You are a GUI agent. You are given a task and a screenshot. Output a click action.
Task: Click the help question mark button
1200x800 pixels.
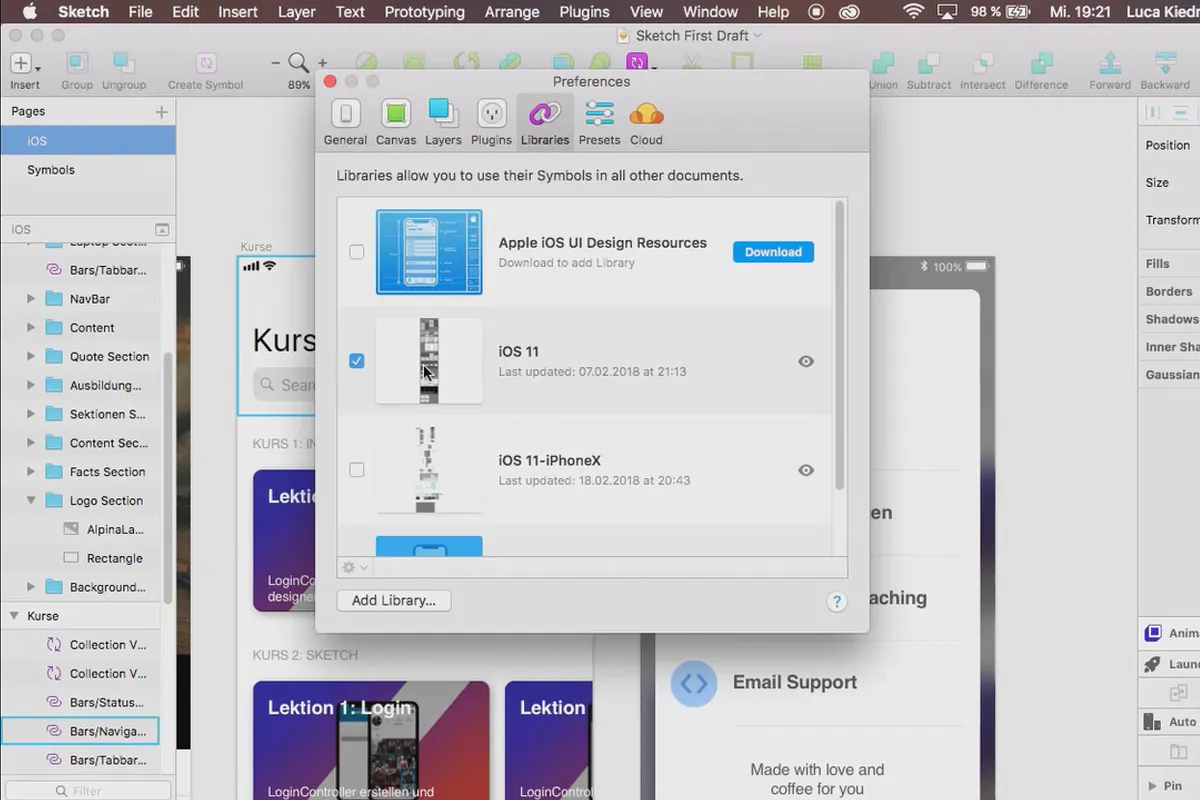pos(837,602)
